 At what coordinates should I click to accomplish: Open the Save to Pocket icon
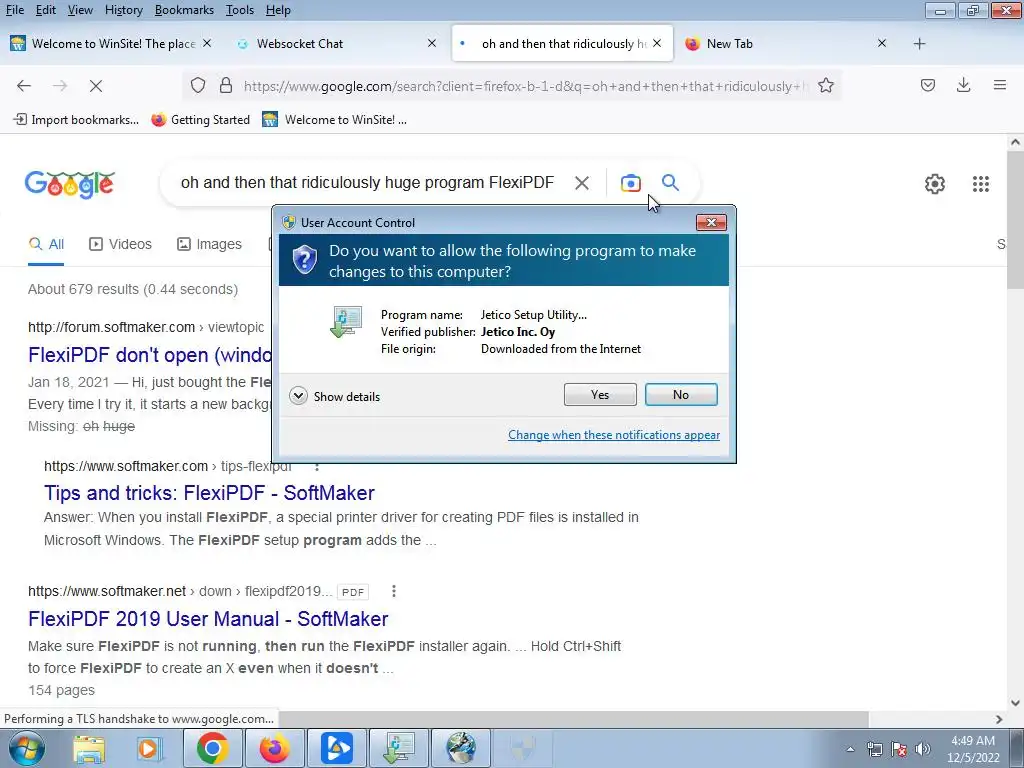point(928,85)
